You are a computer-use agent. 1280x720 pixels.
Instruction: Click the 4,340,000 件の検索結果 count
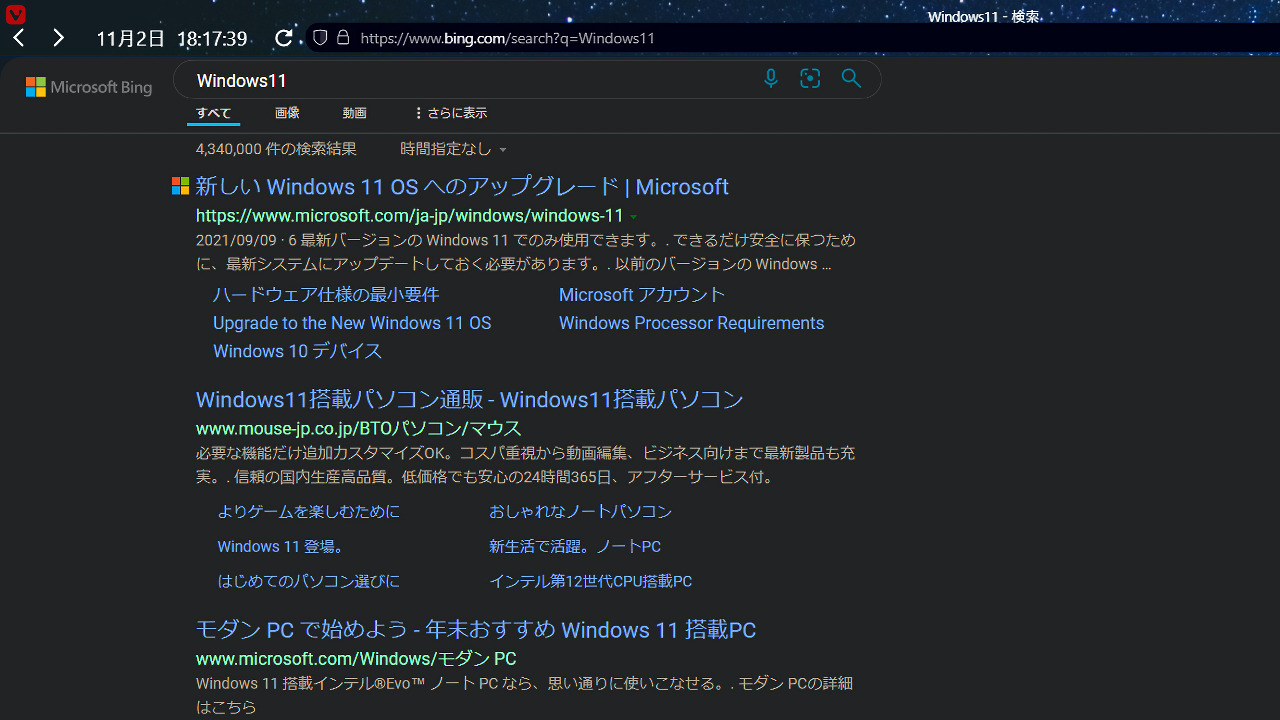coord(276,149)
